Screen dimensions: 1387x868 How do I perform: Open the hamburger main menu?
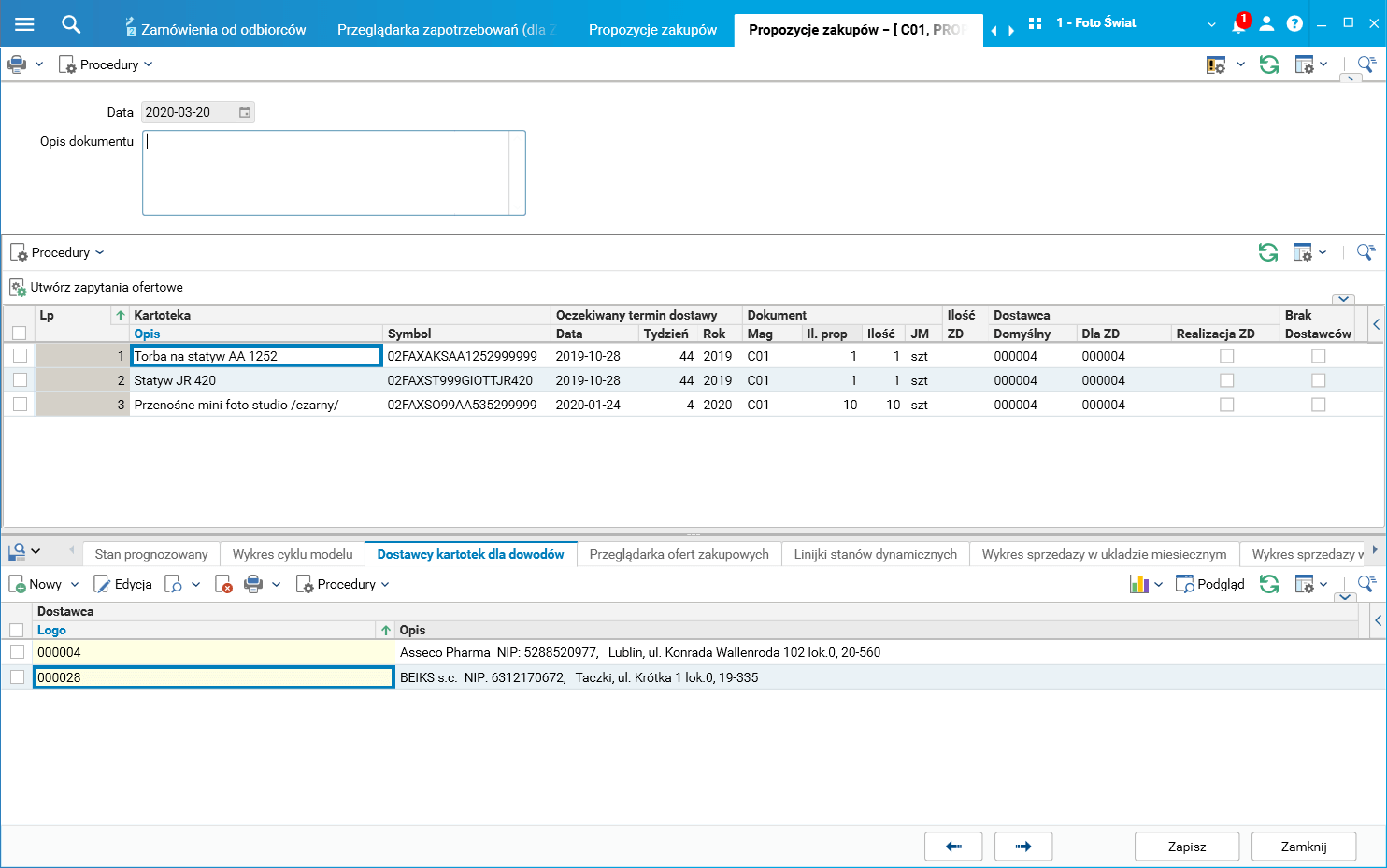[24, 24]
